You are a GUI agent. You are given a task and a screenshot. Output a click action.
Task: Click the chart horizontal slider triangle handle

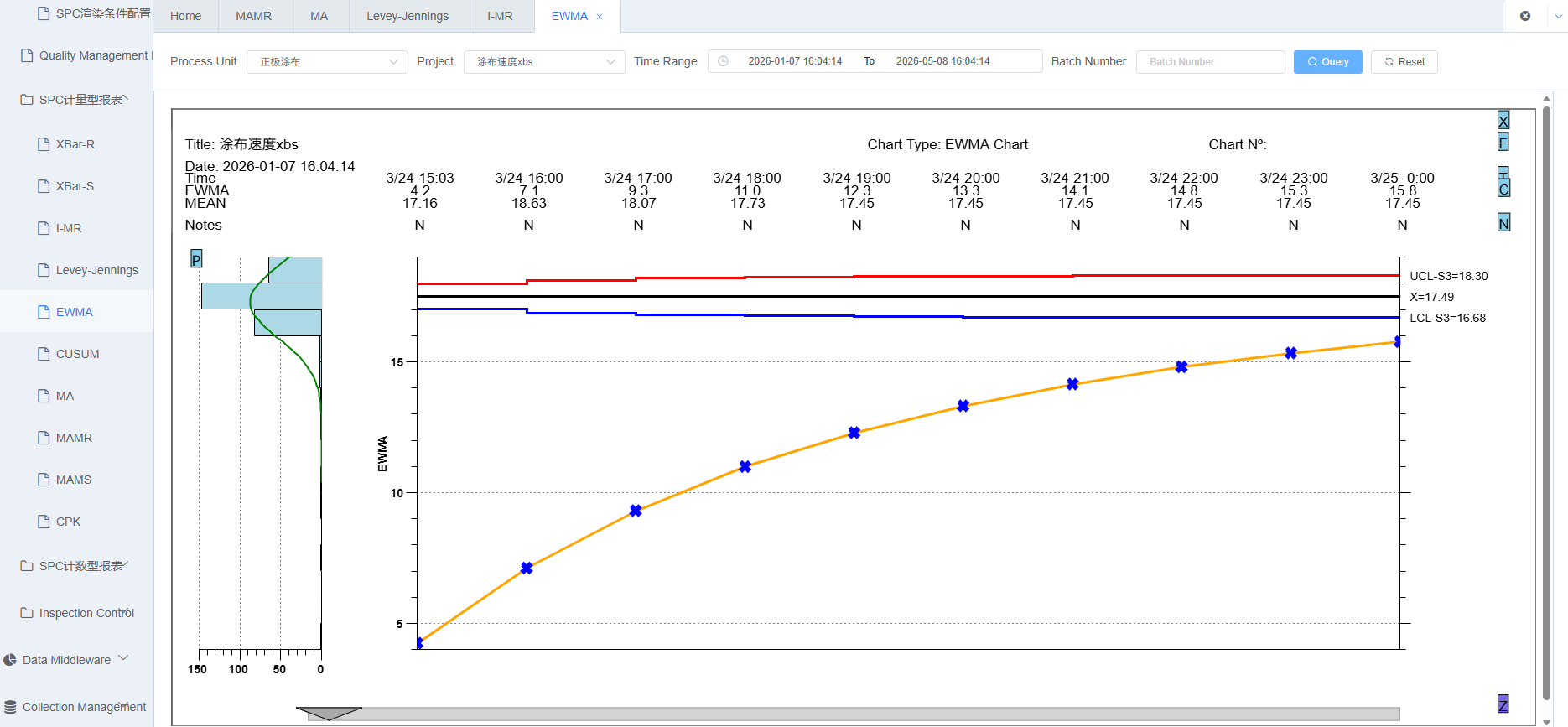point(329,714)
